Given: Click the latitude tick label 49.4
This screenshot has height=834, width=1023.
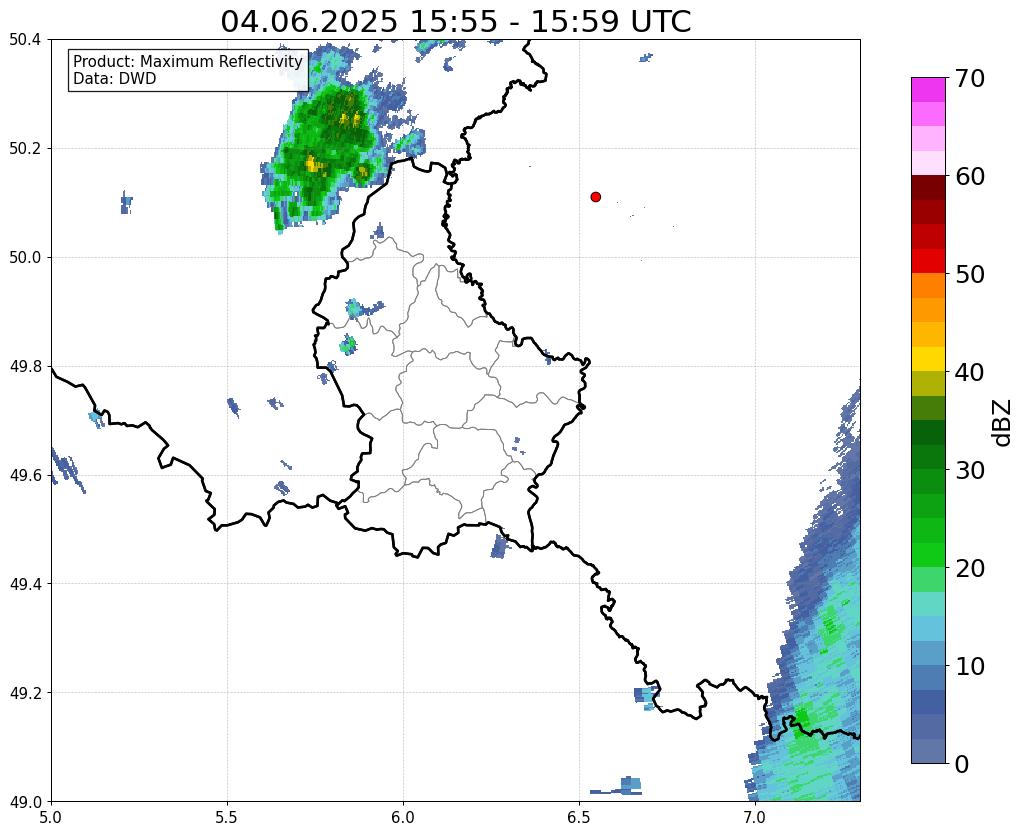Looking at the screenshot, I should (25, 584).
